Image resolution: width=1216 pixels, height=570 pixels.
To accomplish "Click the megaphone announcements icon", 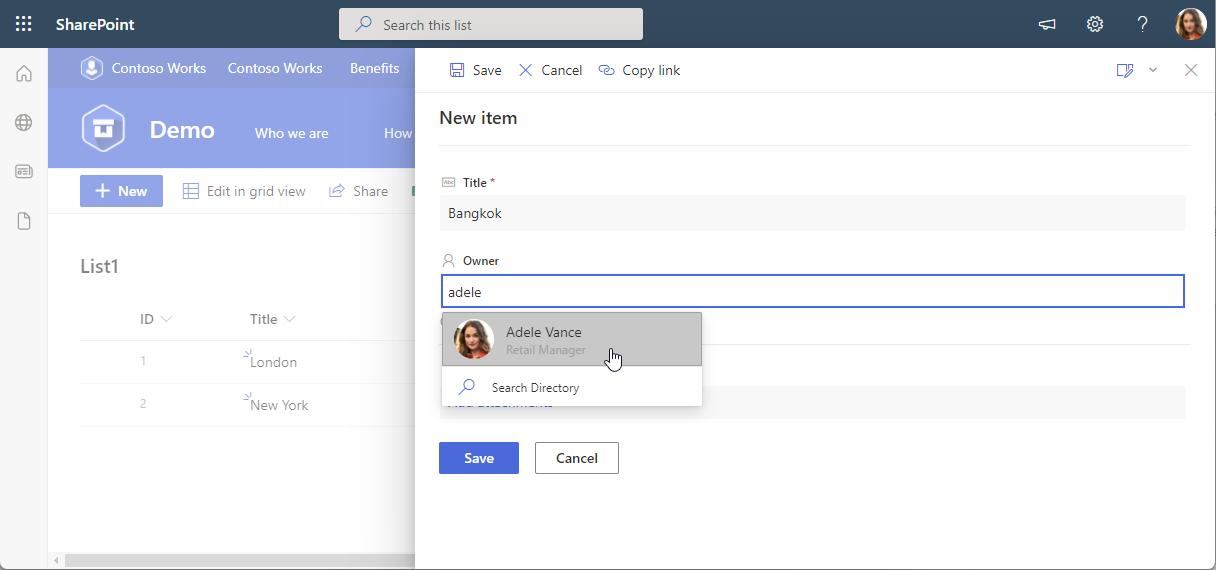I will click(x=1047, y=24).
